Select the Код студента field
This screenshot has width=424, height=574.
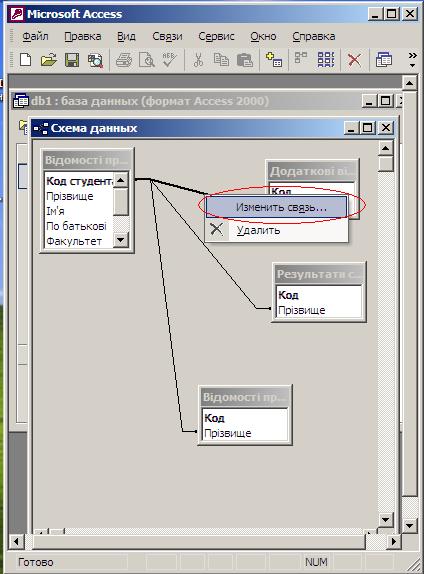pos(78,181)
